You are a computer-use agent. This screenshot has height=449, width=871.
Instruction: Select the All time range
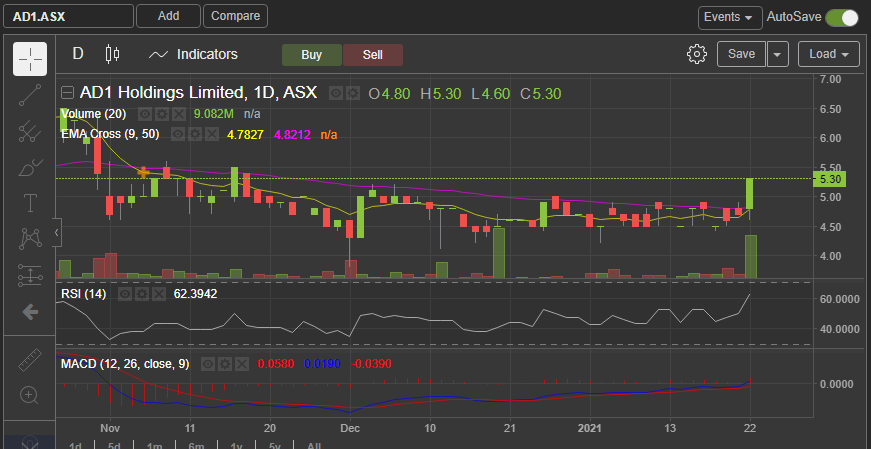click(x=314, y=445)
